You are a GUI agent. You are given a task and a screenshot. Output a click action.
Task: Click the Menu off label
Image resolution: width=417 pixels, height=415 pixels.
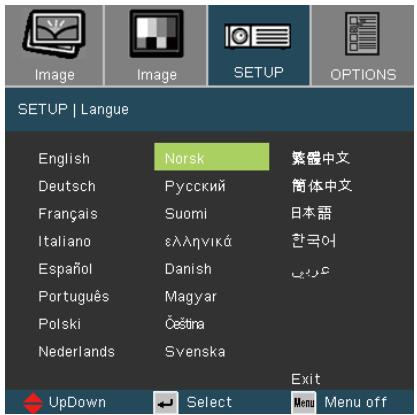356,402
